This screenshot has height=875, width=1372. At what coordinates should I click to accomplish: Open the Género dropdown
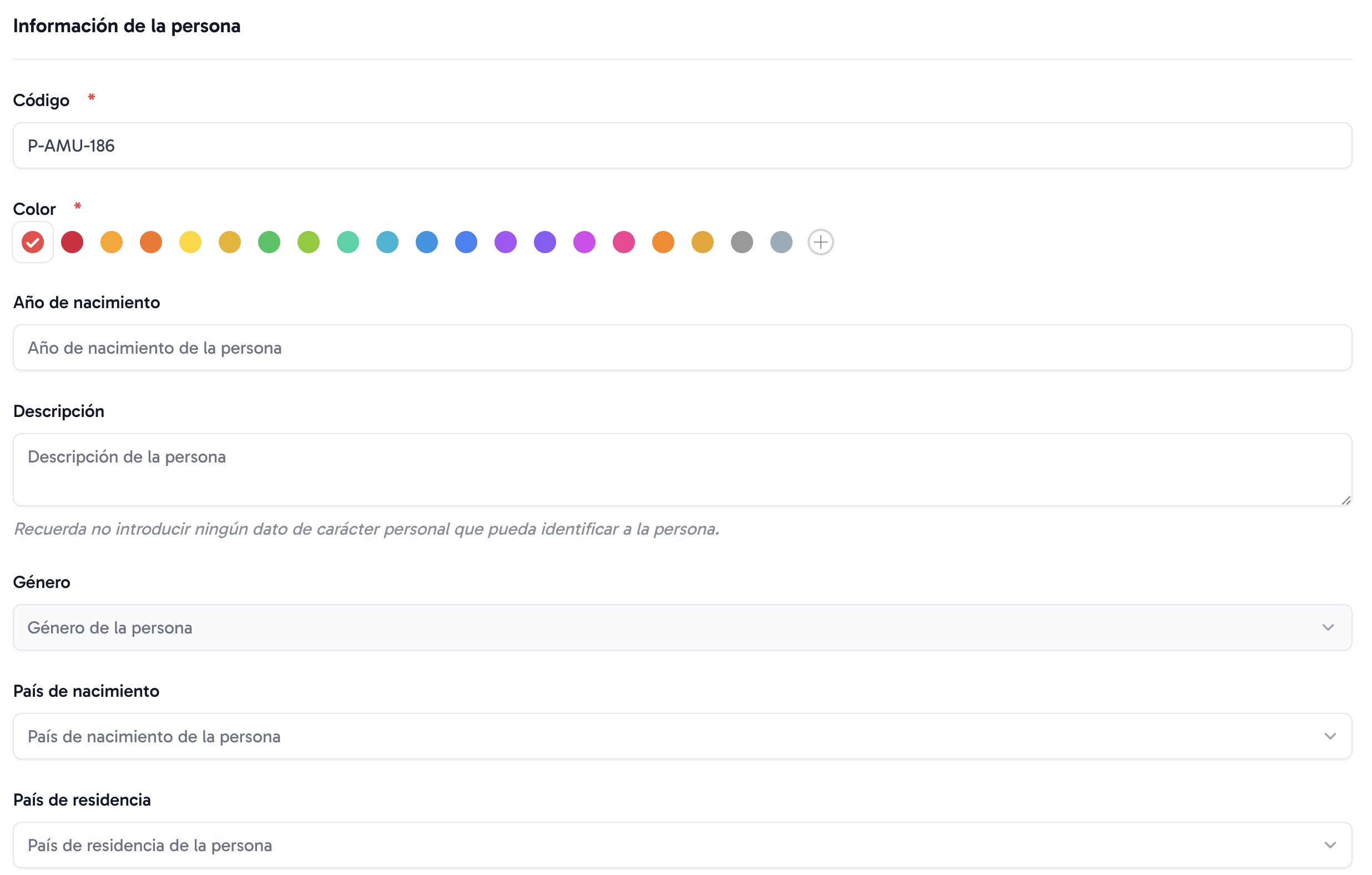682,627
